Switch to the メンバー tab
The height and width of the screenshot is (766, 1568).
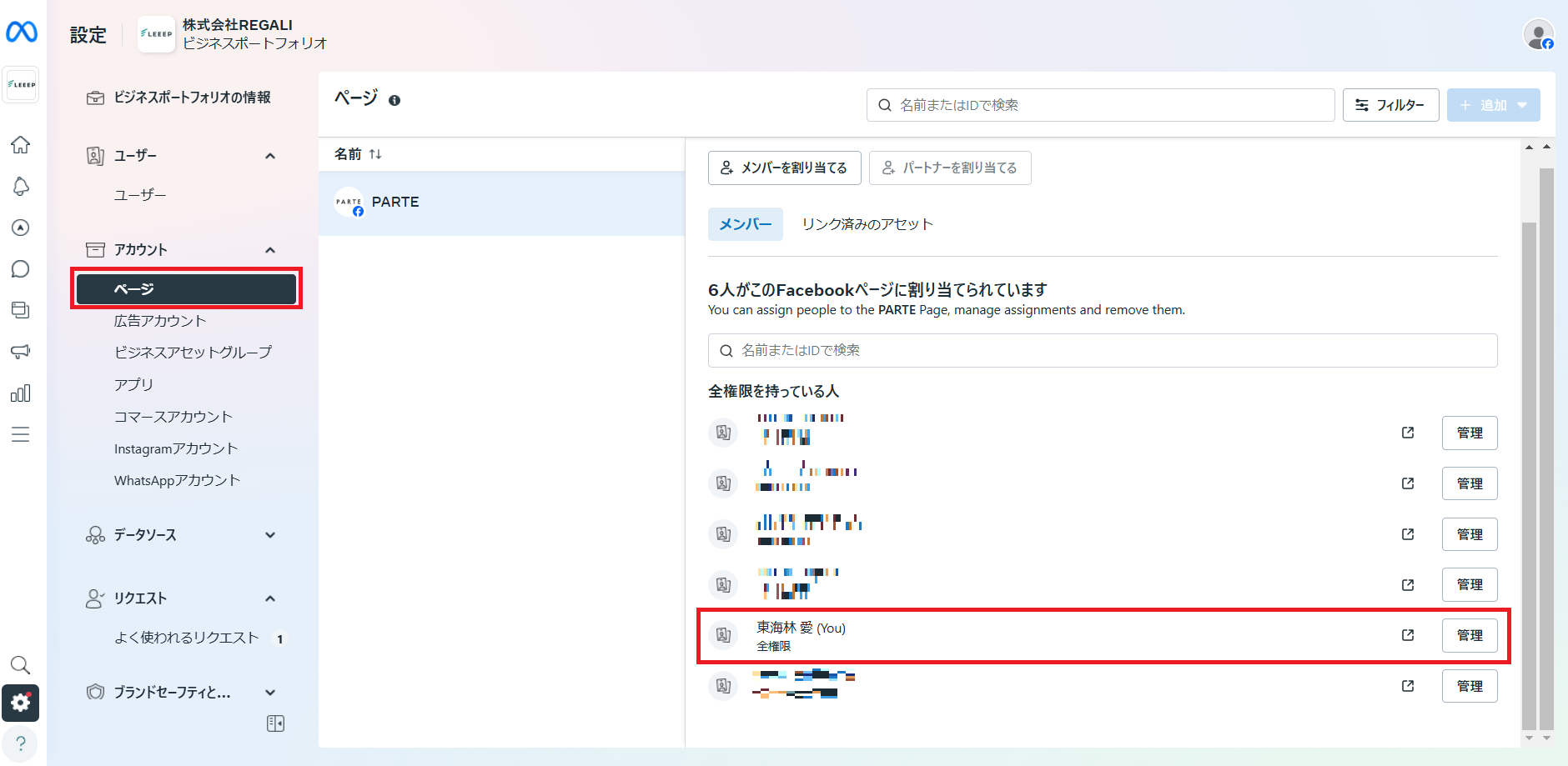pos(746,224)
